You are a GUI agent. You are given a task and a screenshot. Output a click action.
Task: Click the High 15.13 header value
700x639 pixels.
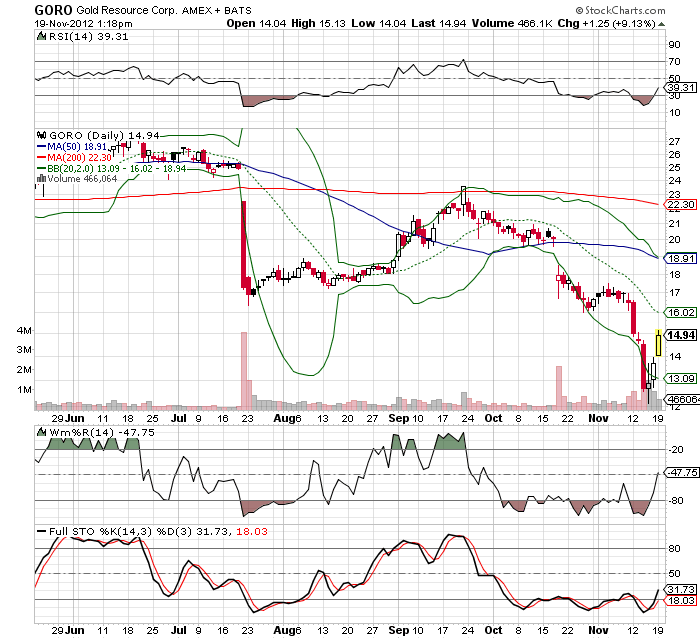318,24
